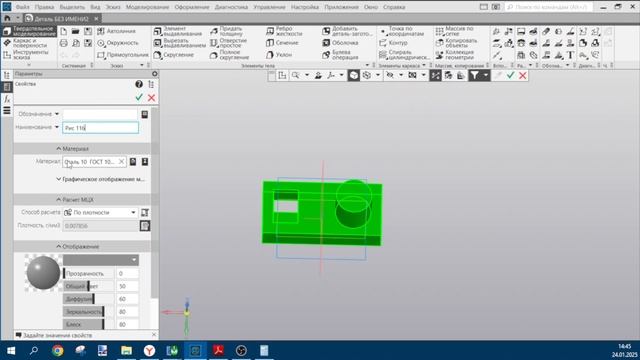
Task: Select Точка по координатам tool
Action: (402, 31)
